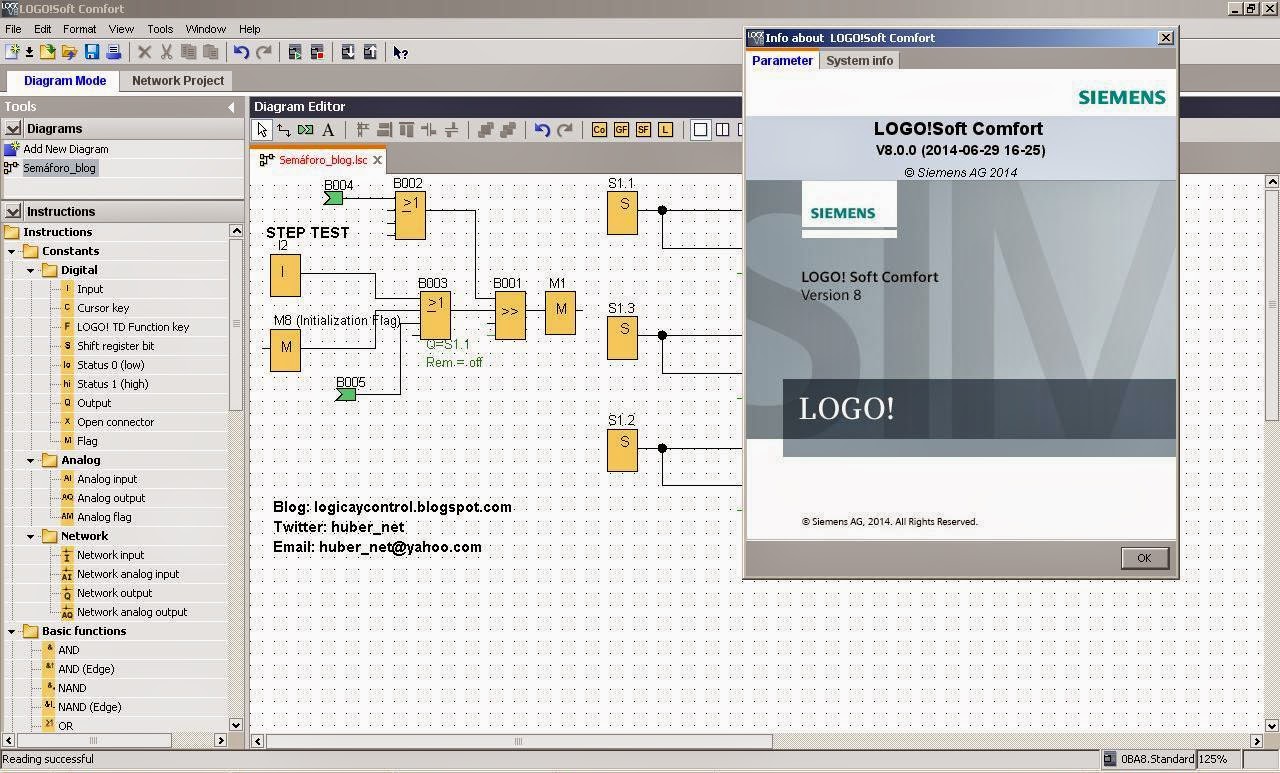This screenshot has width=1280, height=773.
Task: Click the Instructions tree scroll down arrow
Action: tap(236, 725)
